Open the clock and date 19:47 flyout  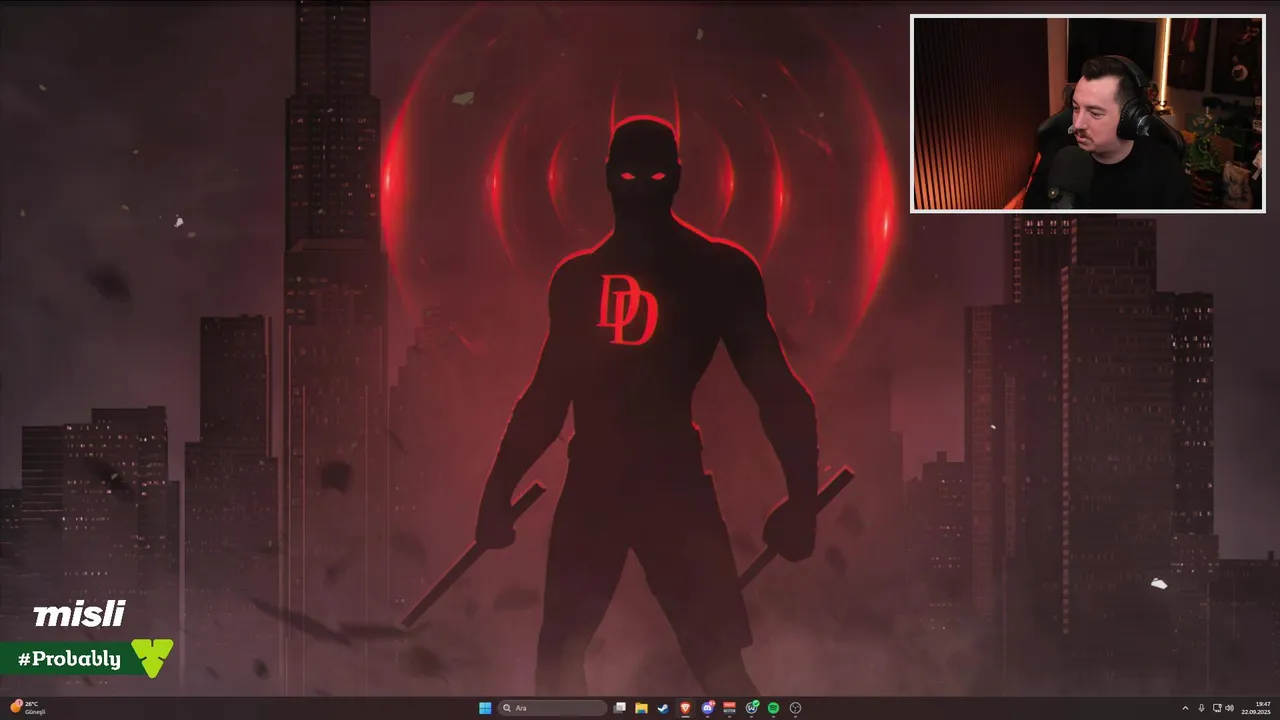[1256, 708]
